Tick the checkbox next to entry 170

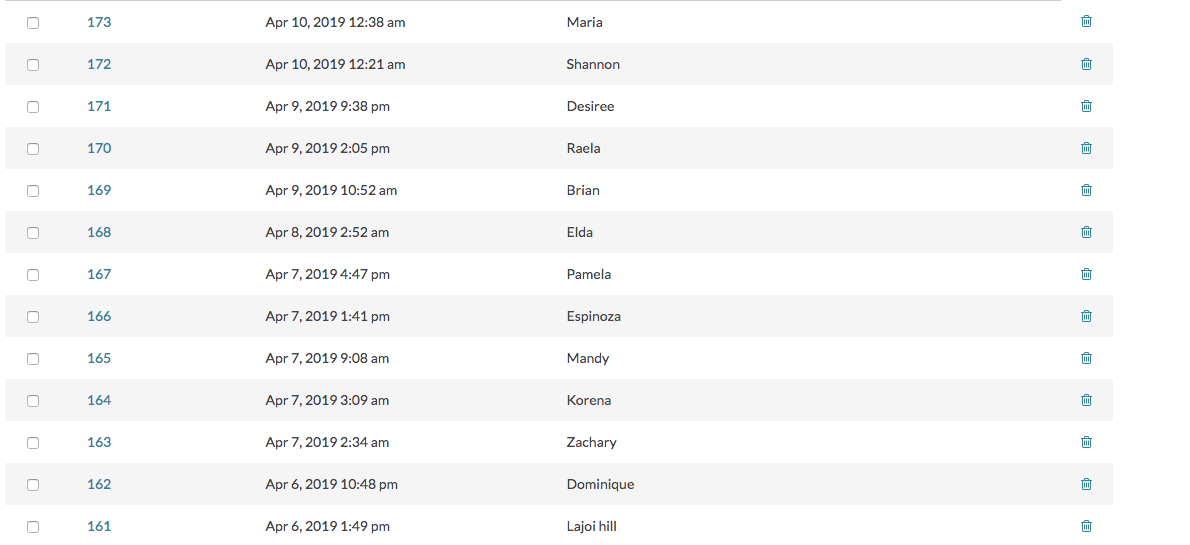coord(33,149)
